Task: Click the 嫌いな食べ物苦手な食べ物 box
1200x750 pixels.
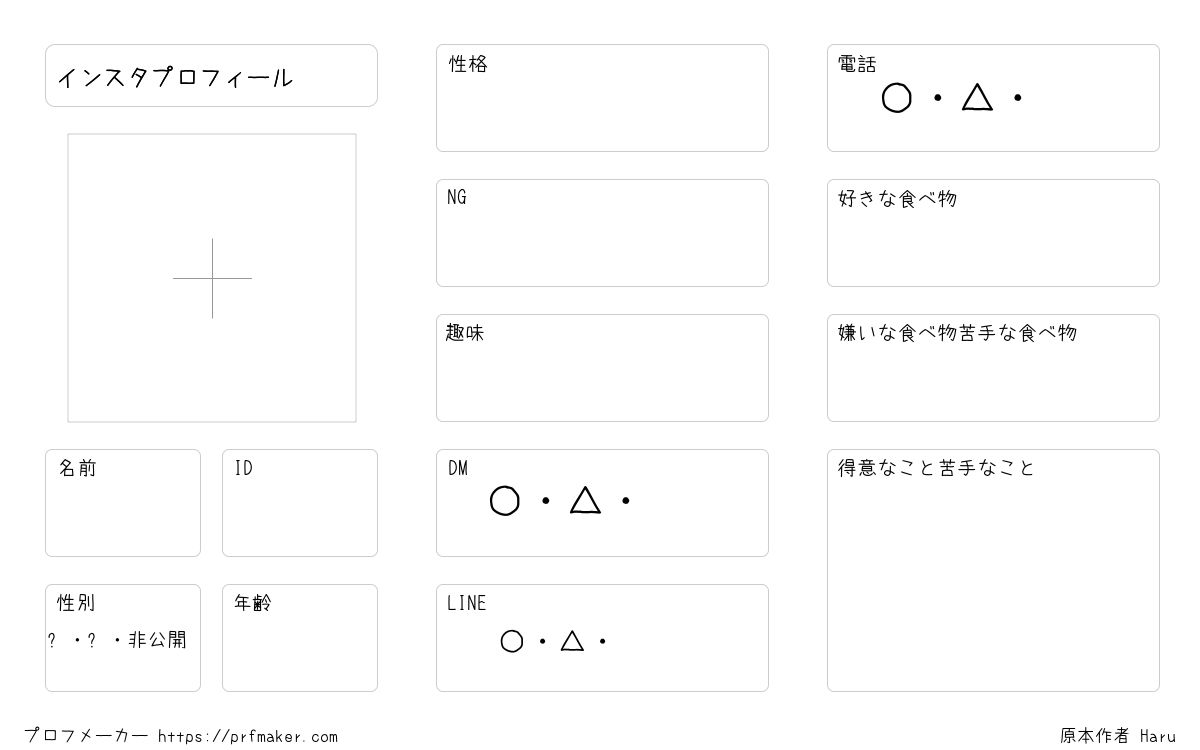Action: click(x=993, y=368)
